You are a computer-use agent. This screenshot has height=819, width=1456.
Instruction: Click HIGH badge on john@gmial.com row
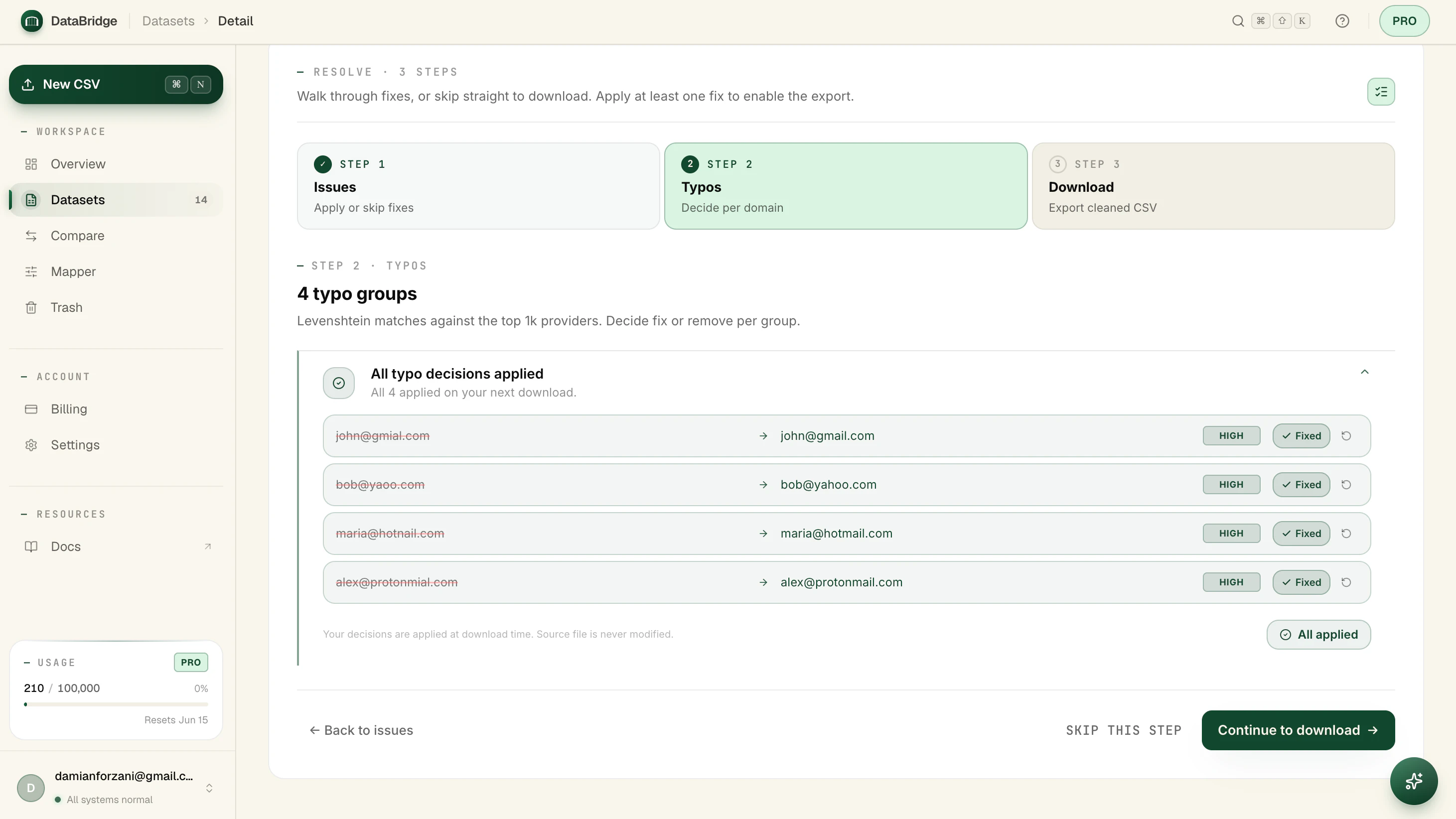coord(1231,436)
